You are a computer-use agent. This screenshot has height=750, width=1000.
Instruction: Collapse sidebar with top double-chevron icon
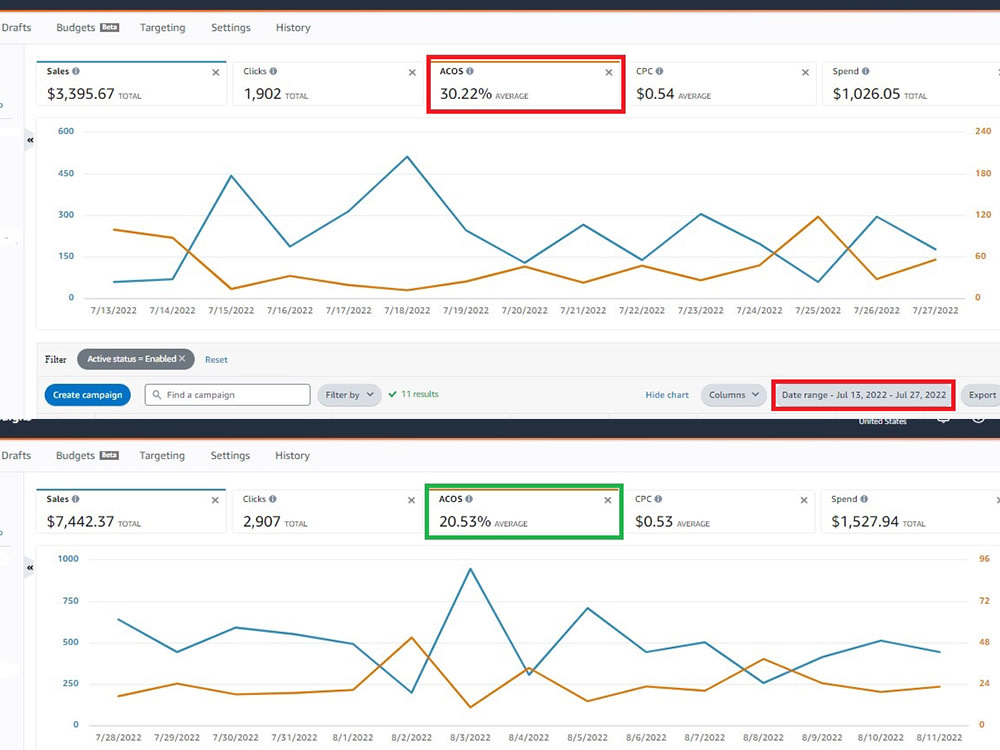pyautogui.click(x=30, y=140)
